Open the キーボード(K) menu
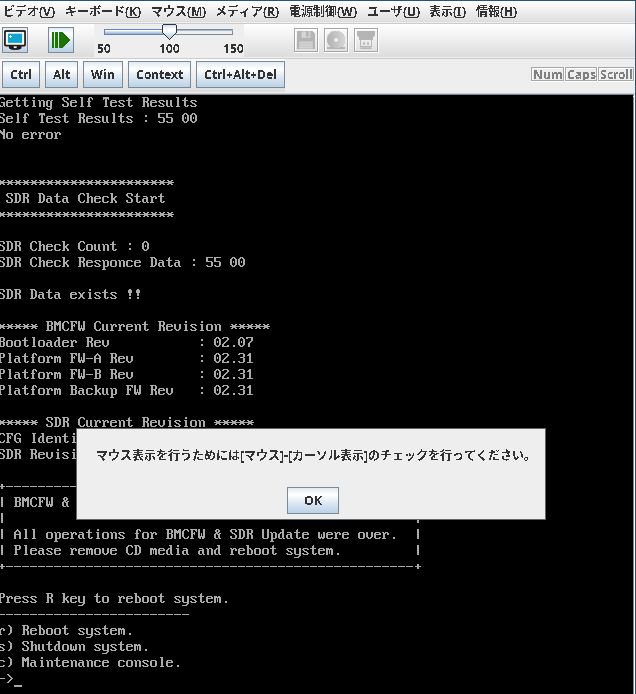The height and width of the screenshot is (694, 636). click(103, 12)
